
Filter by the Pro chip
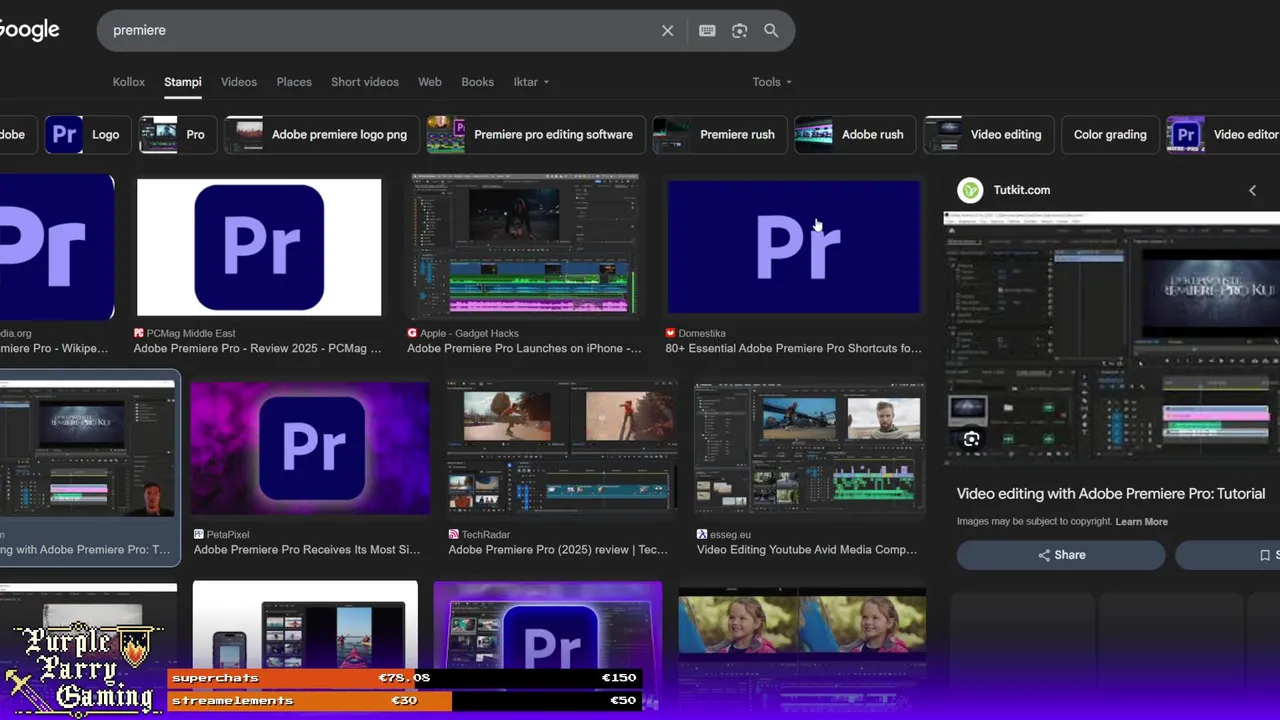pyautogui.click(x=178, y=134)
